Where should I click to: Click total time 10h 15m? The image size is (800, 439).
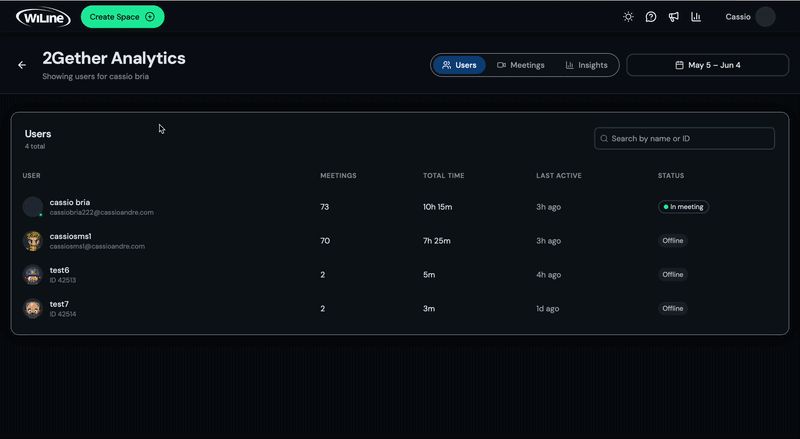click(x=437, y=207)
